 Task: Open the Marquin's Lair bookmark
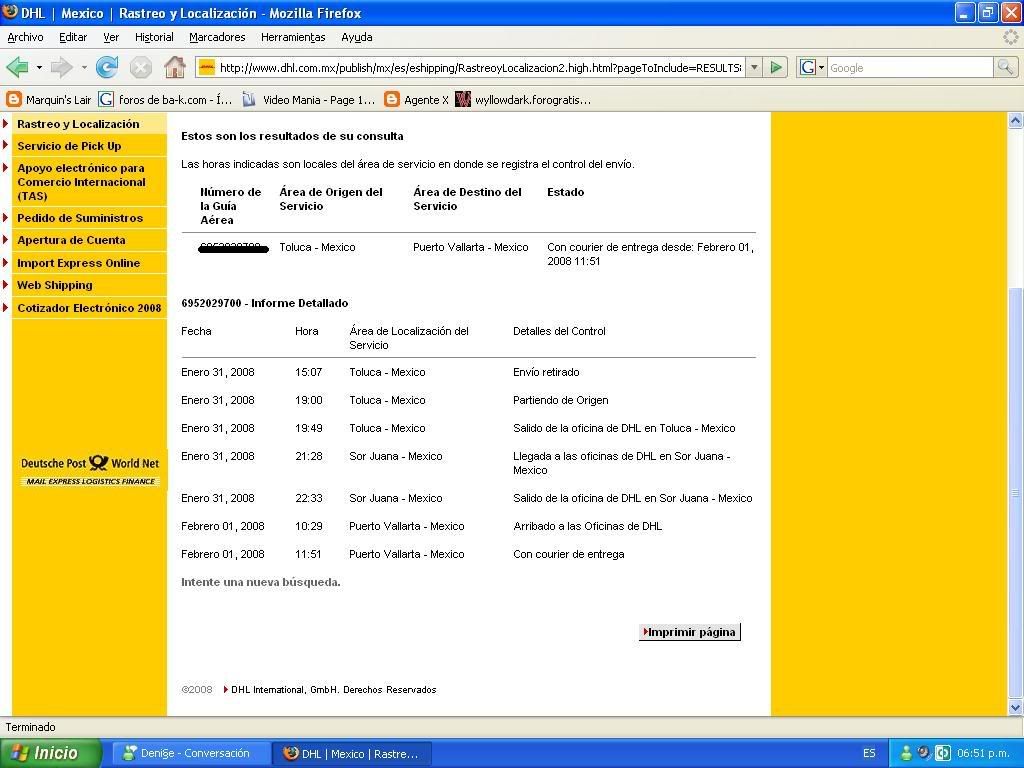pyautogui.click(x=49, y=99)
